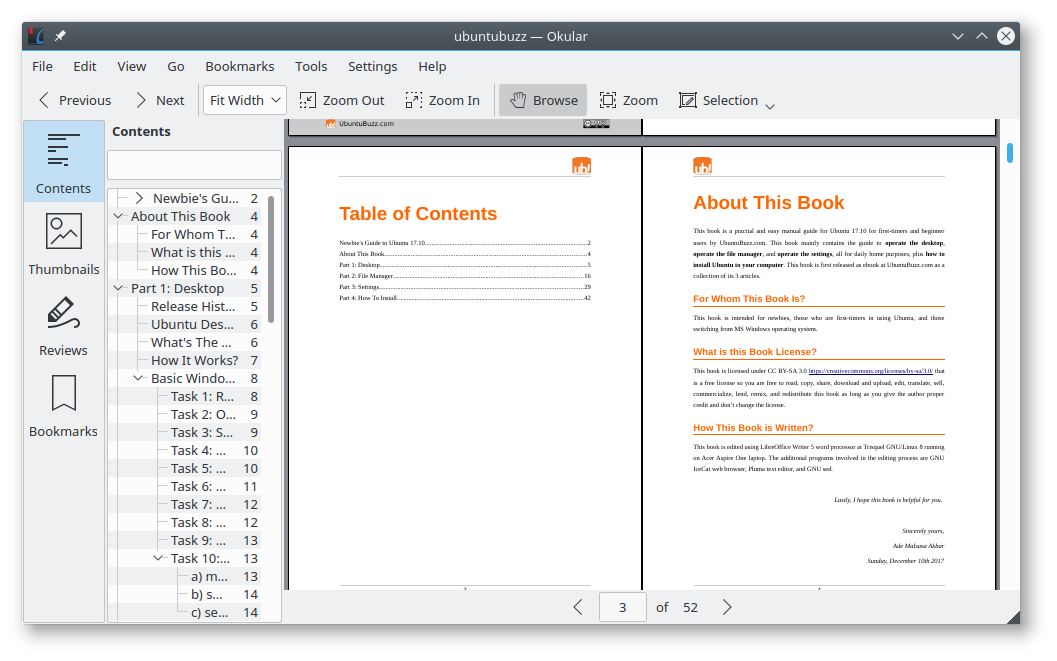Click the contents search filter field
Screen dimensions: 1057x661
pos(194,165)
